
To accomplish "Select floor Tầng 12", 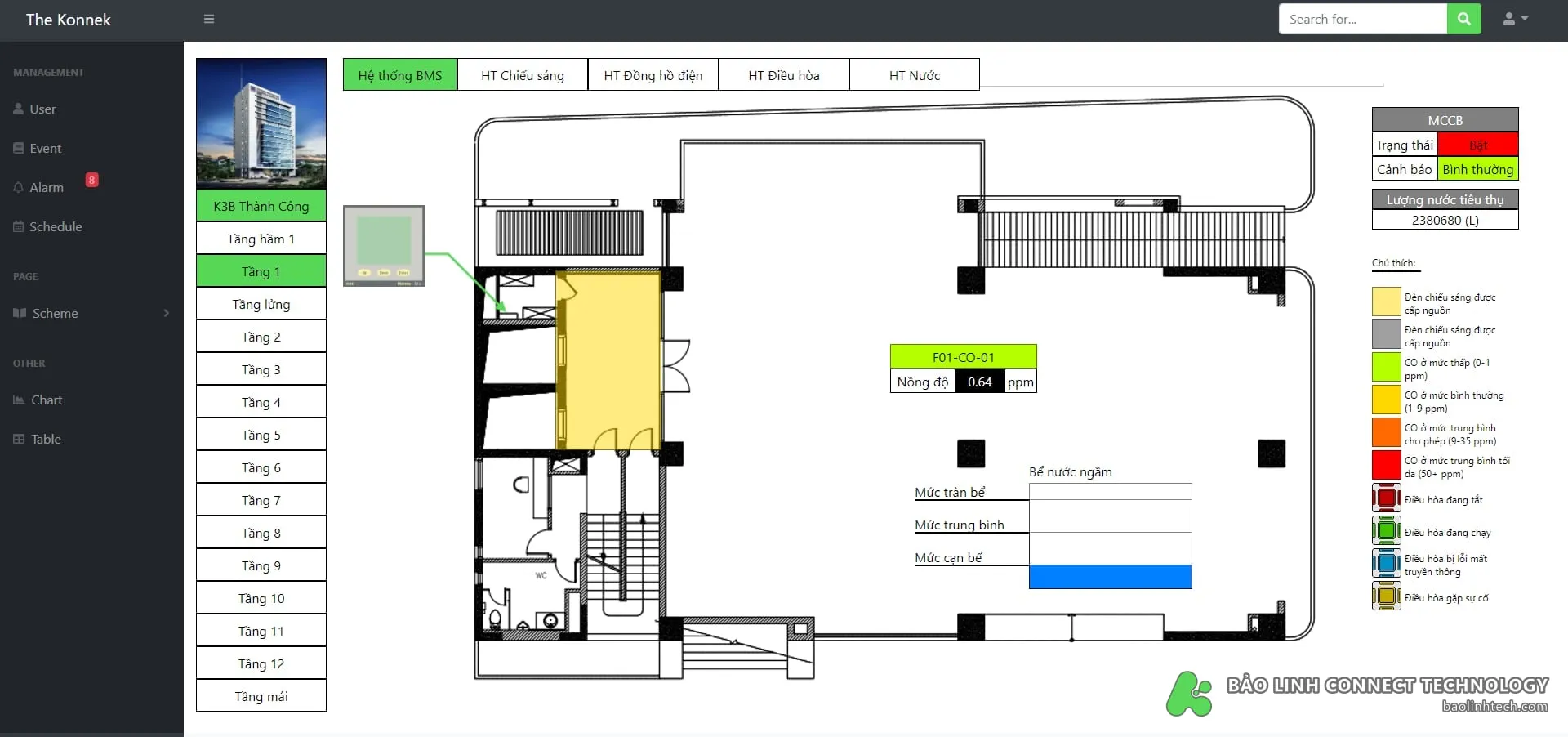I will [x=261, y=663].
